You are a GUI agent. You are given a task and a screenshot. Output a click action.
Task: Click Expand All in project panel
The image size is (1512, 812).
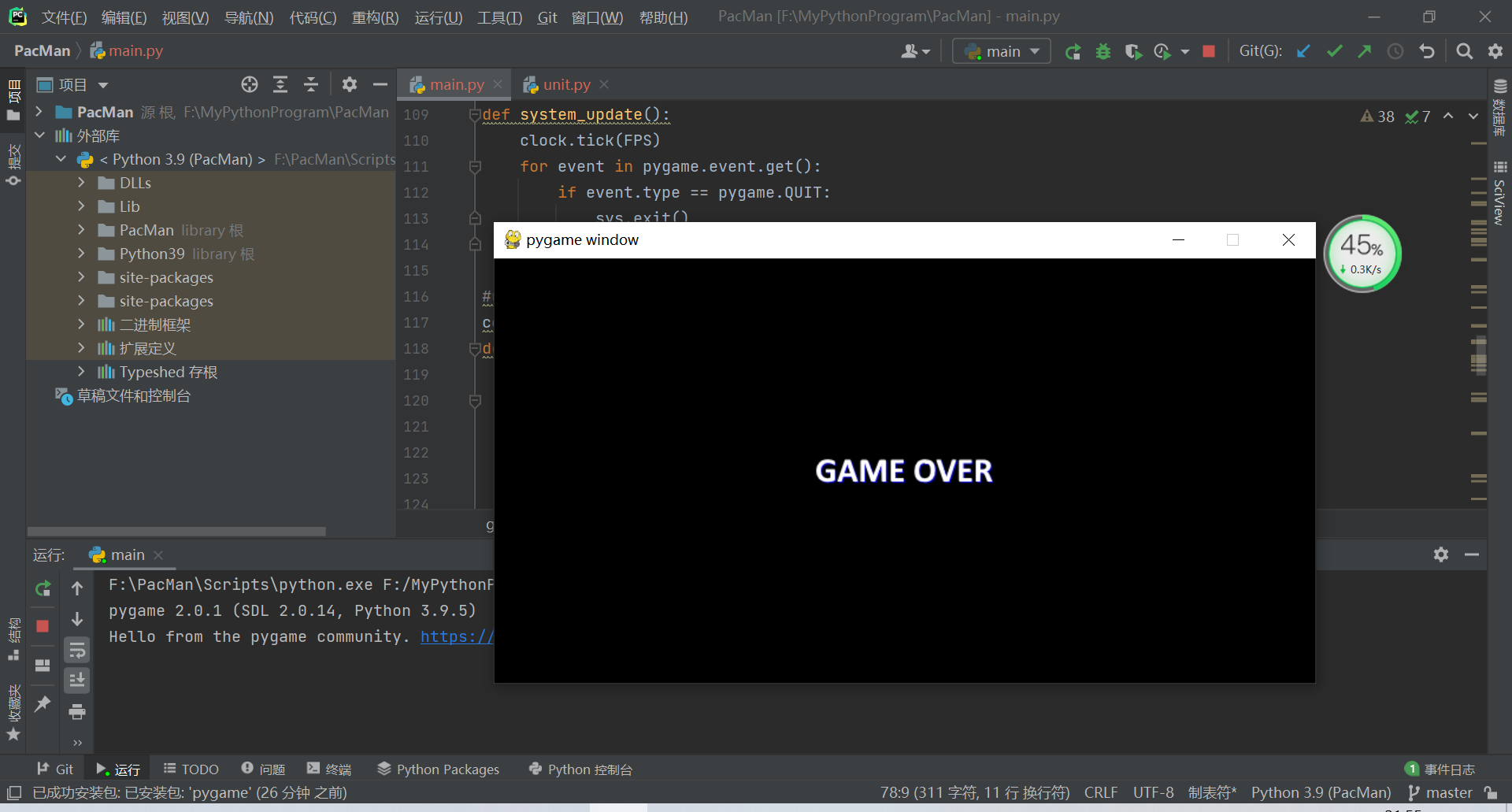click(x=280, y=84)
